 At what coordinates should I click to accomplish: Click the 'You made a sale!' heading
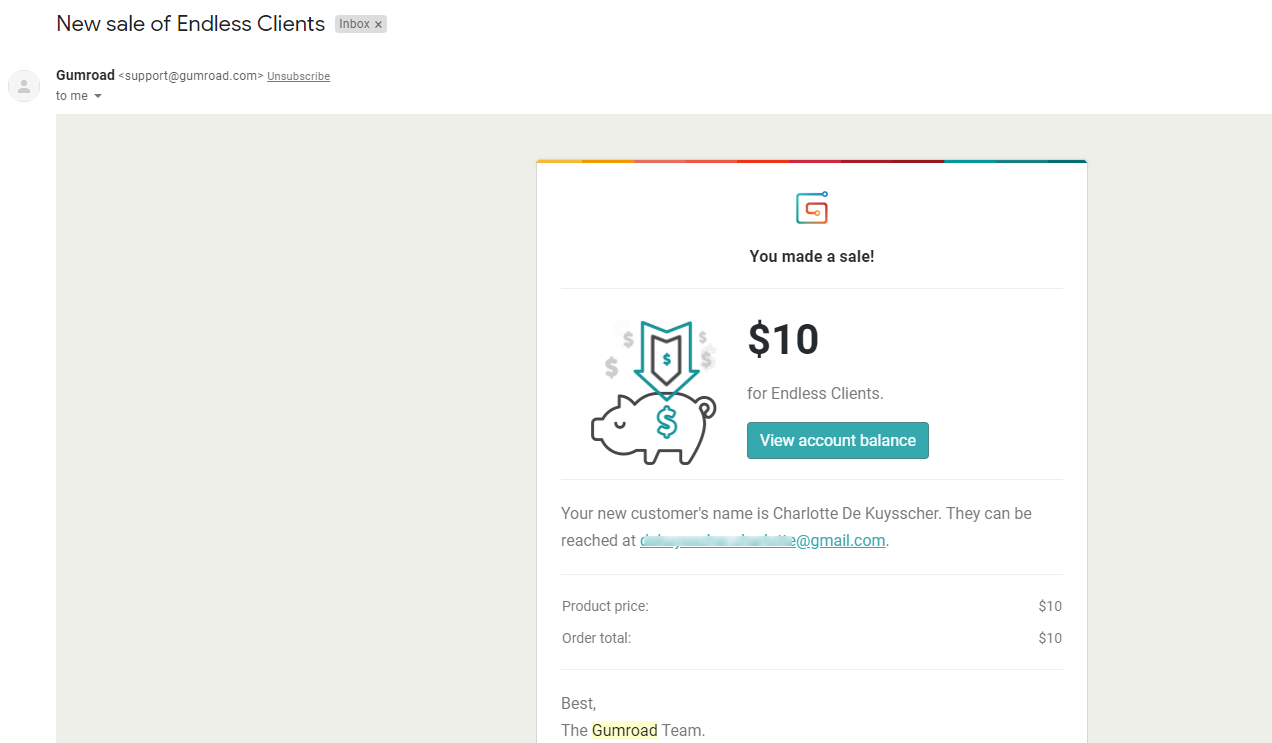(812, 256)
